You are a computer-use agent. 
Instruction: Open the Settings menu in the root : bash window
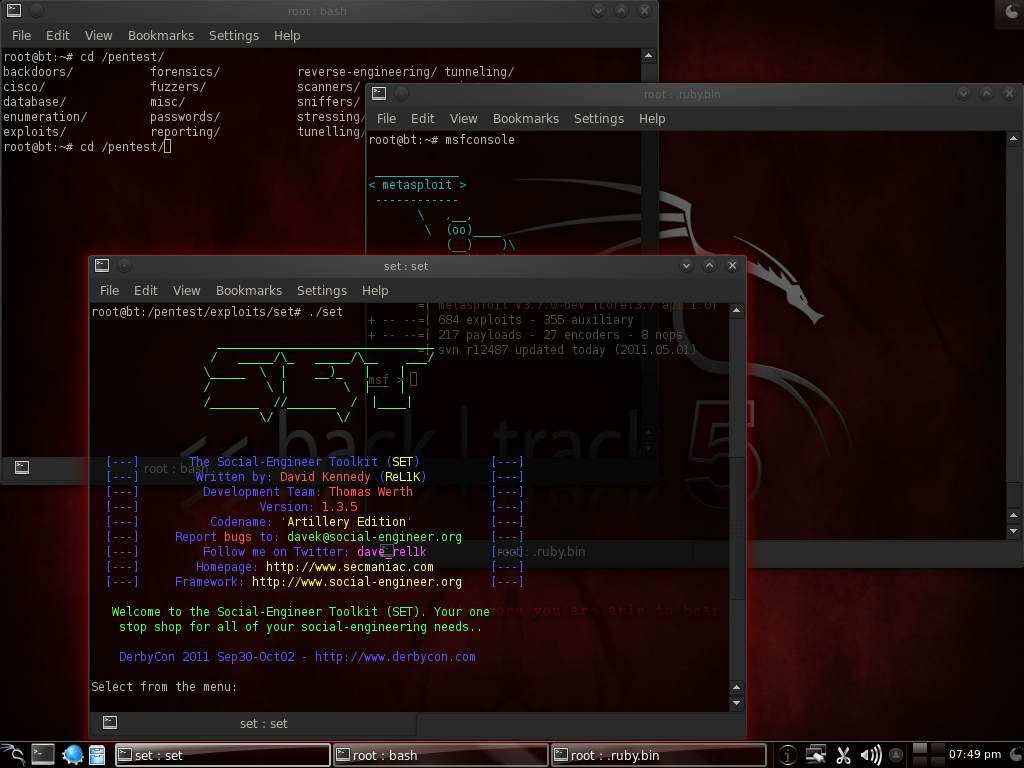click(x=233, y=35)
